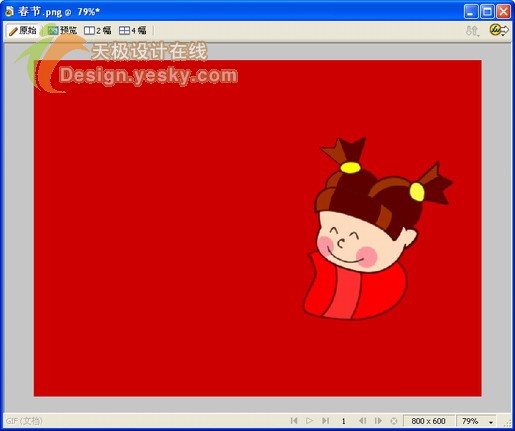Open the 4幅 four-up view
This screenshot has height=431, width=515.
click(x=133, y=31)
